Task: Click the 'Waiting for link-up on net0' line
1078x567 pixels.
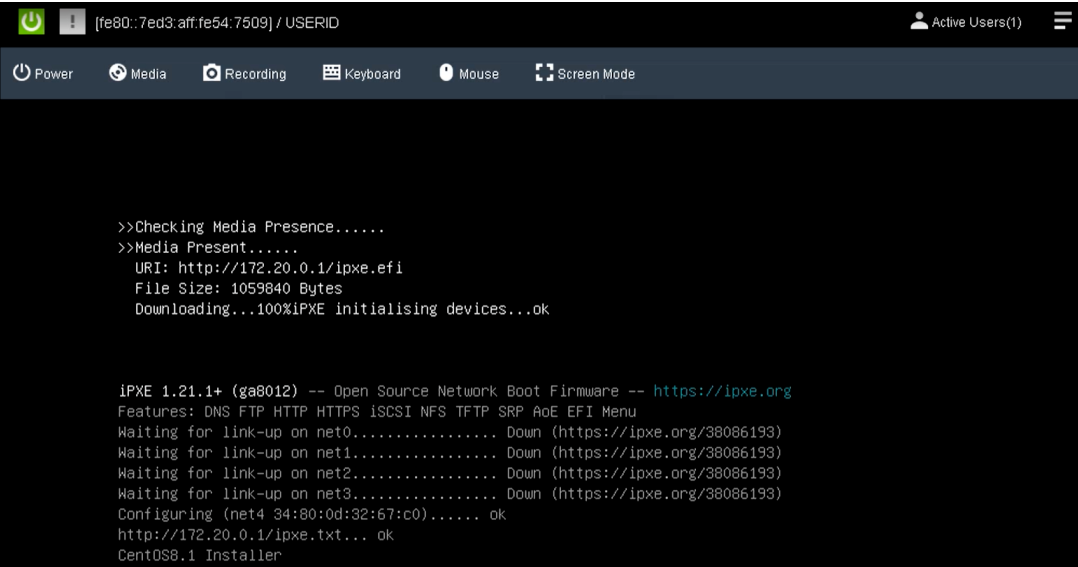Action: (x=450, y=432)
